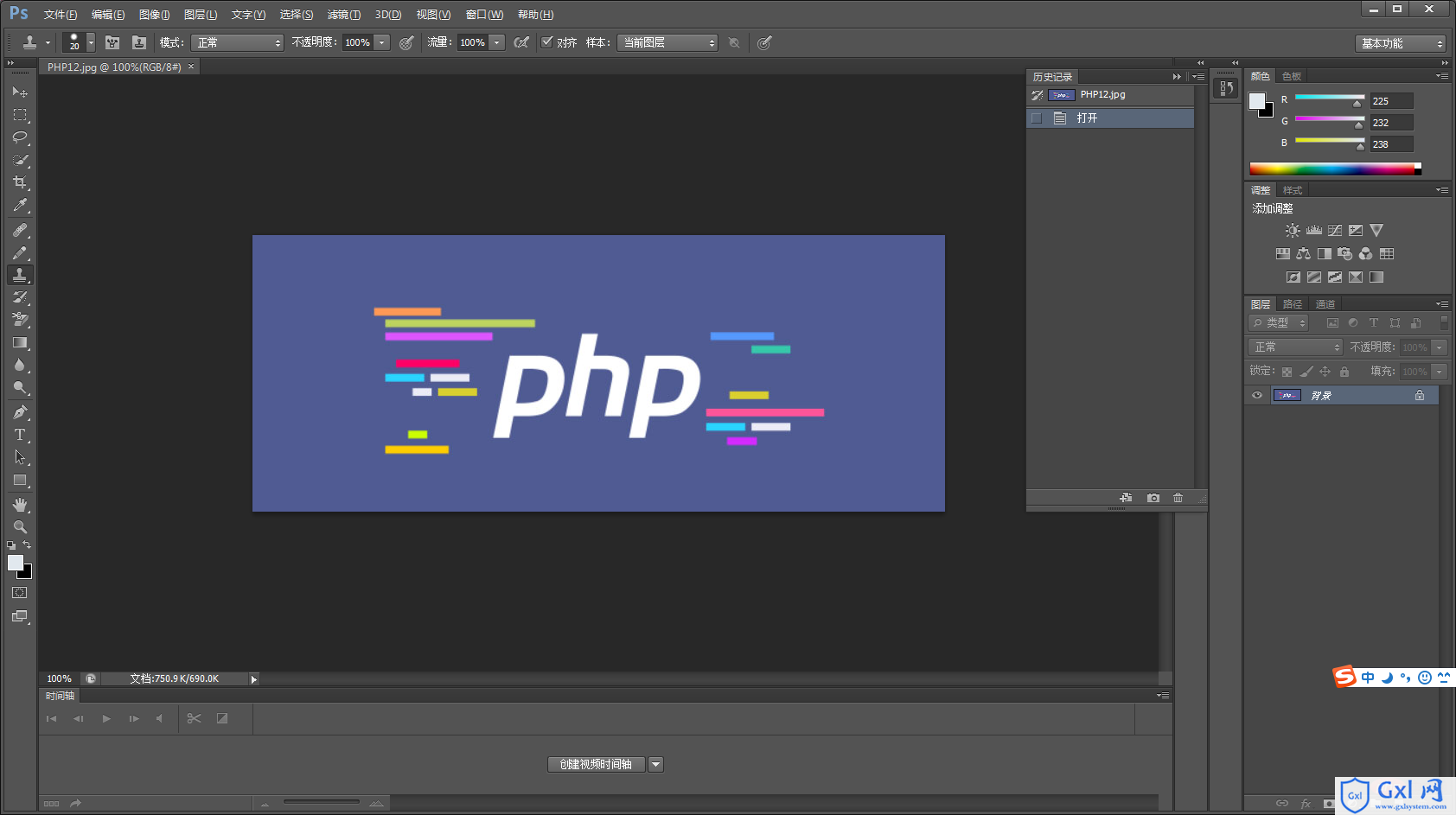Select the Zoom tool
Viewport: 1456px width, 815px height.
pyautogui.click(x=19, y=527)
